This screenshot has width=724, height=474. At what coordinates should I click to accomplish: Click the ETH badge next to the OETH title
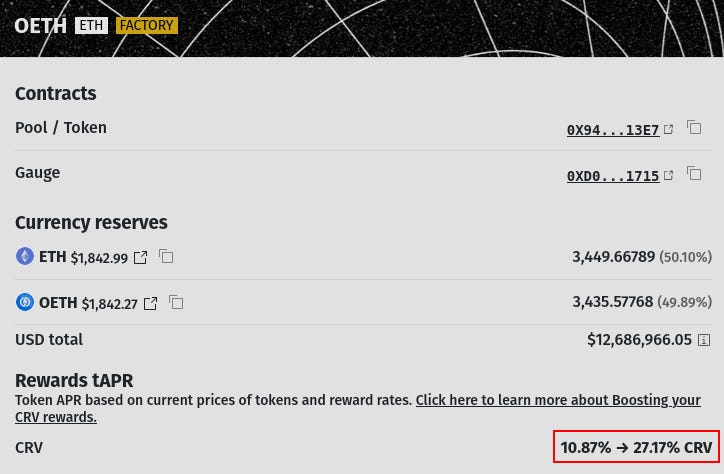[91, 25]
